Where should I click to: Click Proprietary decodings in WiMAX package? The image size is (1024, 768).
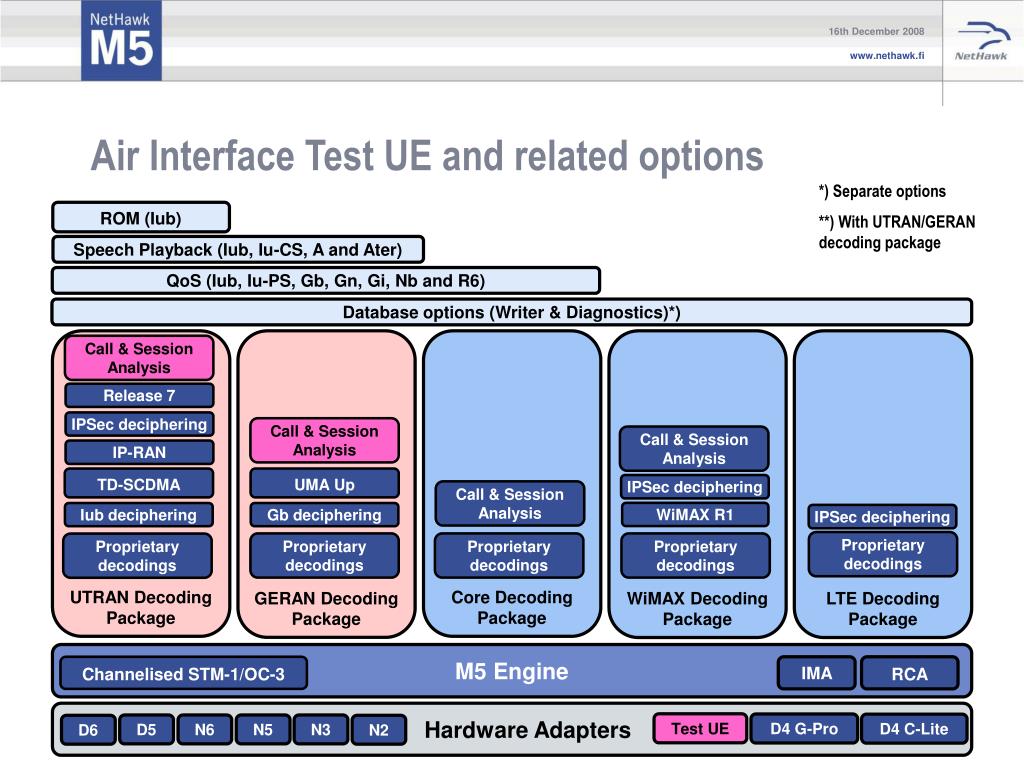(695, 556)
